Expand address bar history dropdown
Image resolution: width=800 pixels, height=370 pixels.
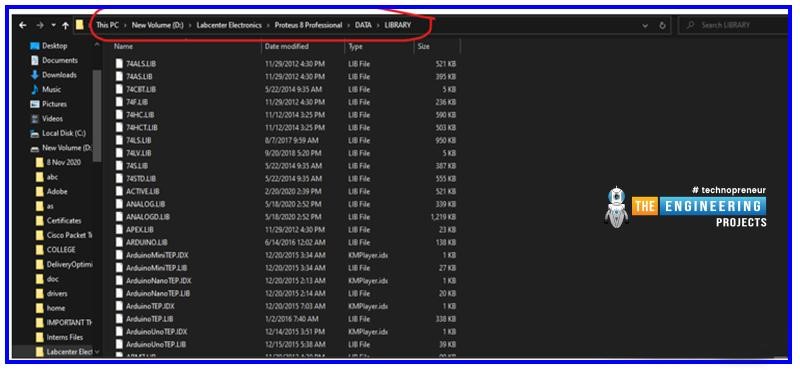tap(645, 25)
